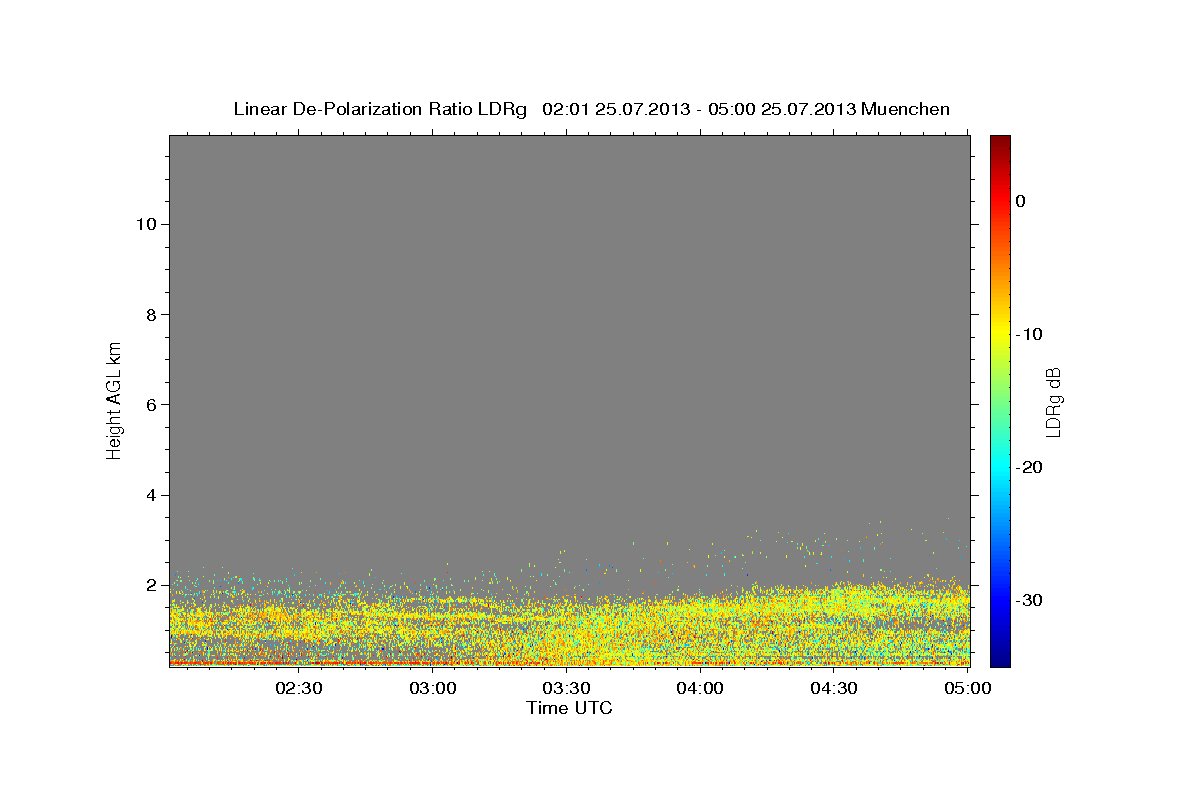Click the colorbar value '-10'
Screen dimensions: 1200x800
(1030, 334)
